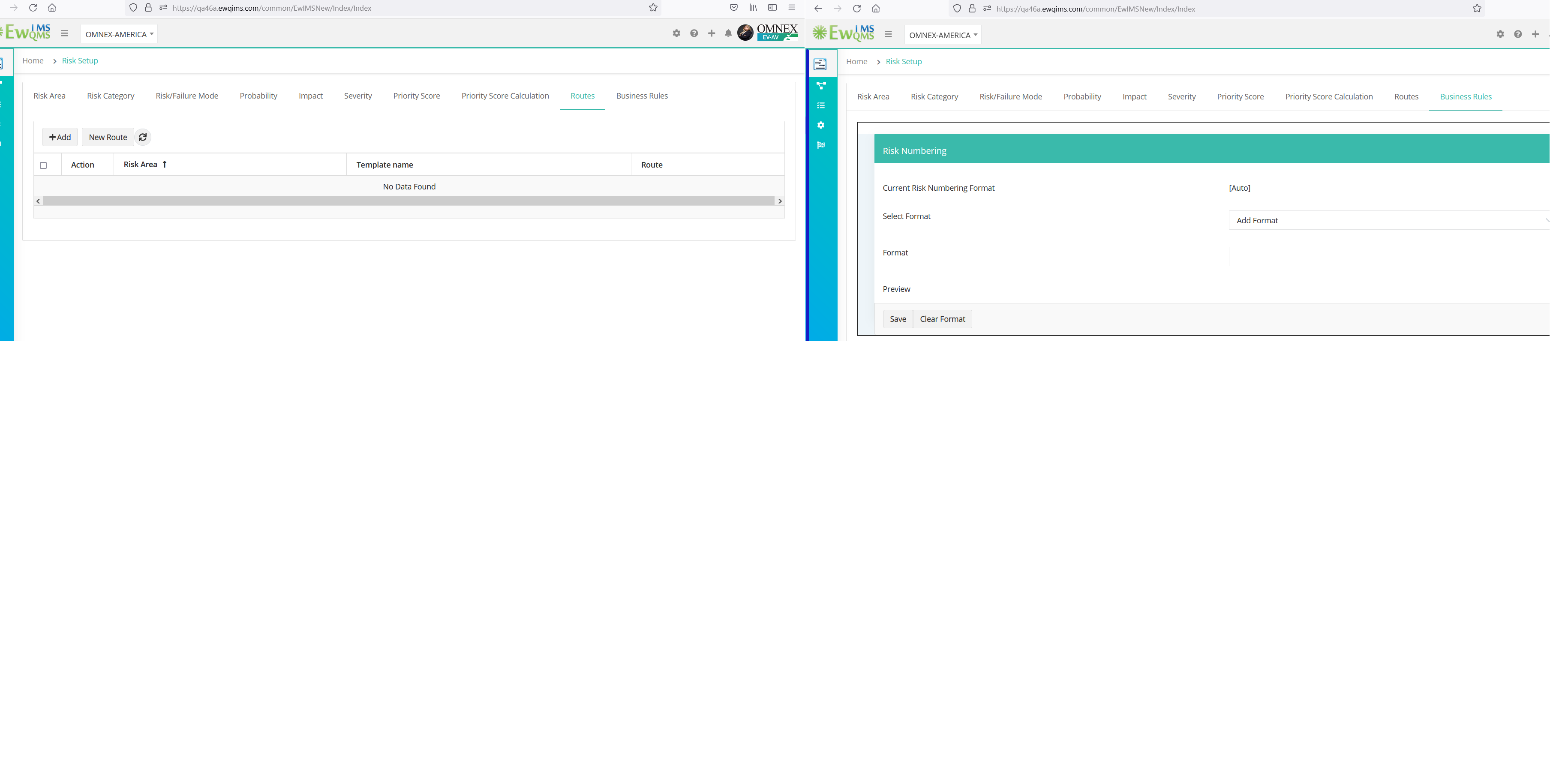Open Severity tab in right window

1181,97
